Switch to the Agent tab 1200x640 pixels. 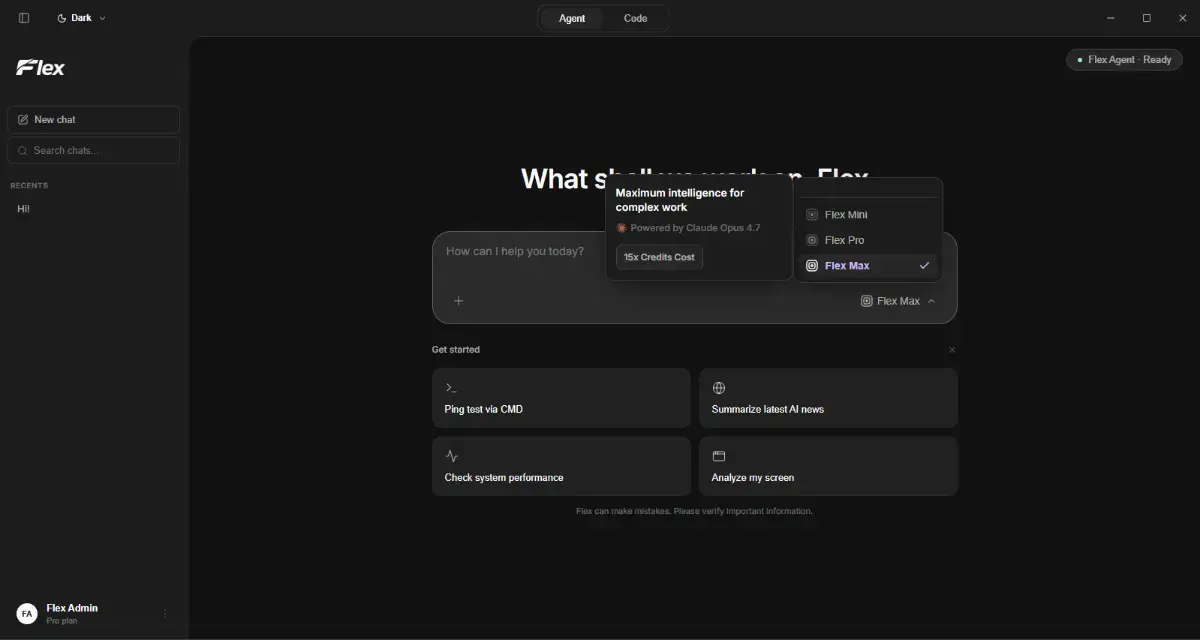pyautogui.click(x=572, y=18)
